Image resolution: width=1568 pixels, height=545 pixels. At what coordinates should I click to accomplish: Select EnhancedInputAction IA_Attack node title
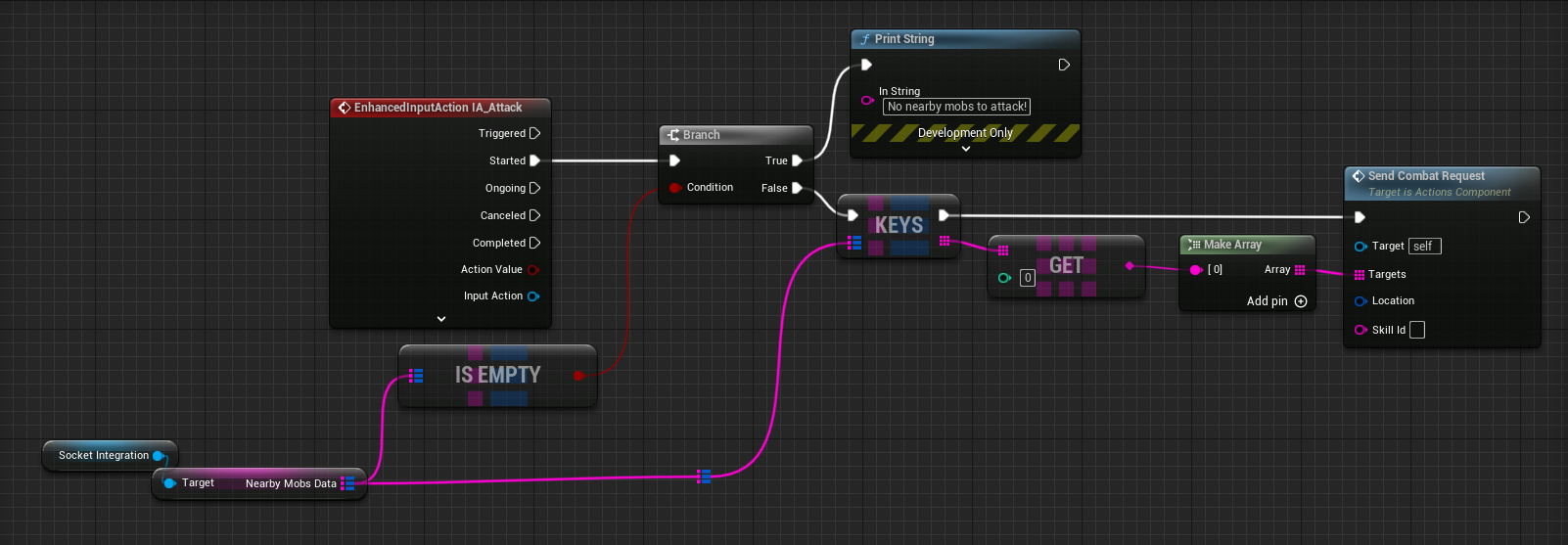coord(438,108)
